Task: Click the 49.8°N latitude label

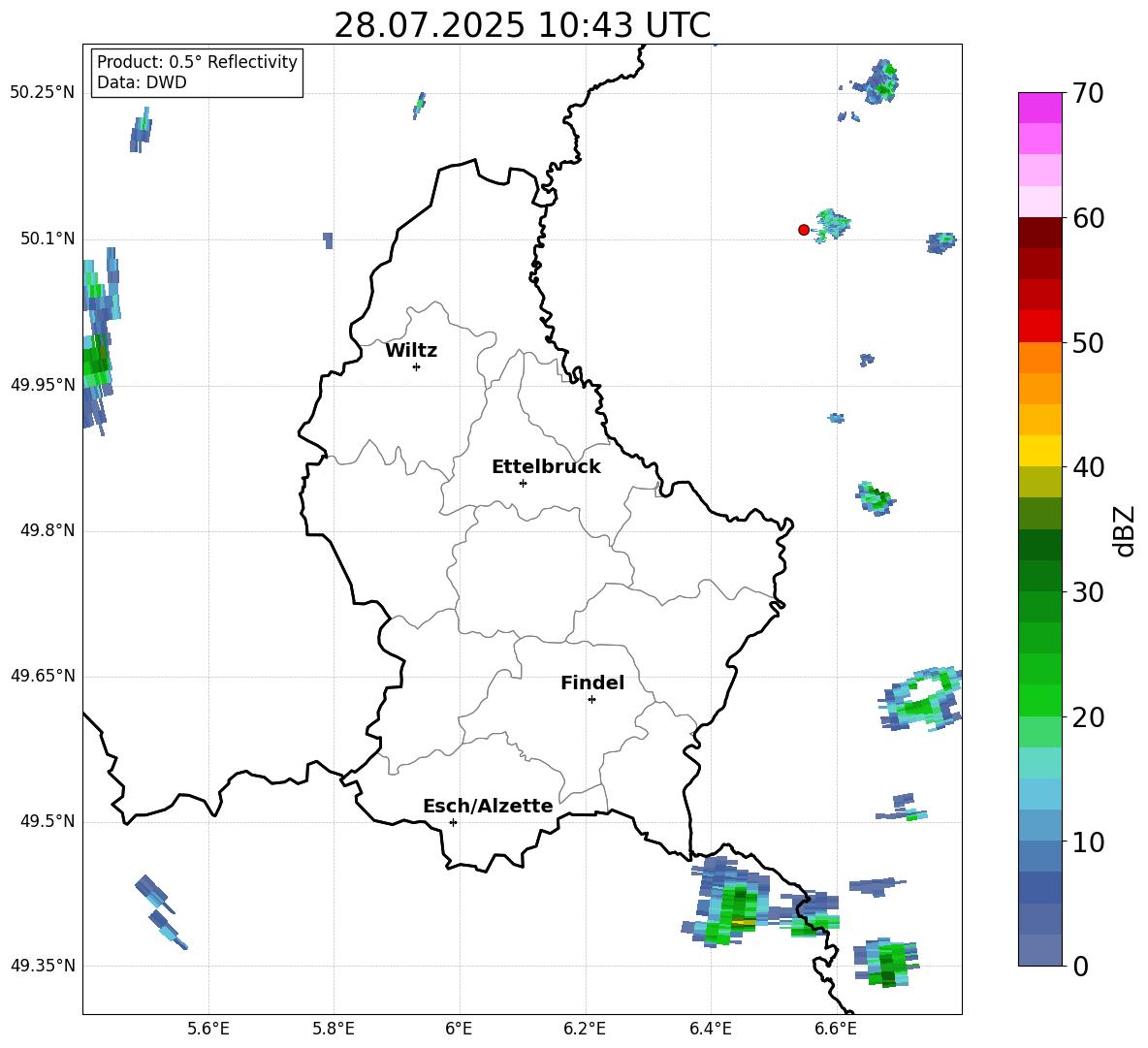Action: [x=48, y=530]
